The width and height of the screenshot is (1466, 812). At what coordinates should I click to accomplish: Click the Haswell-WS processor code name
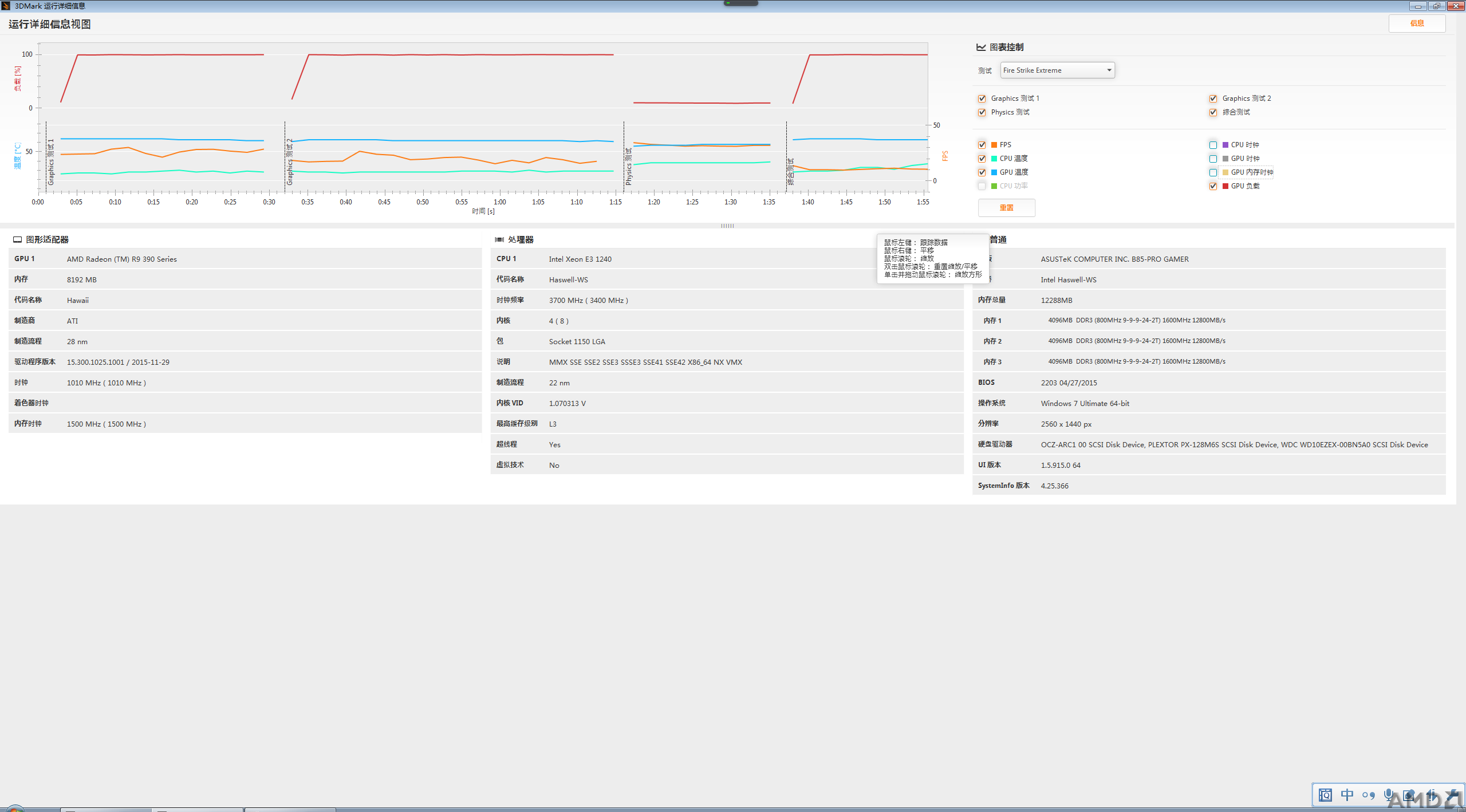569,280
